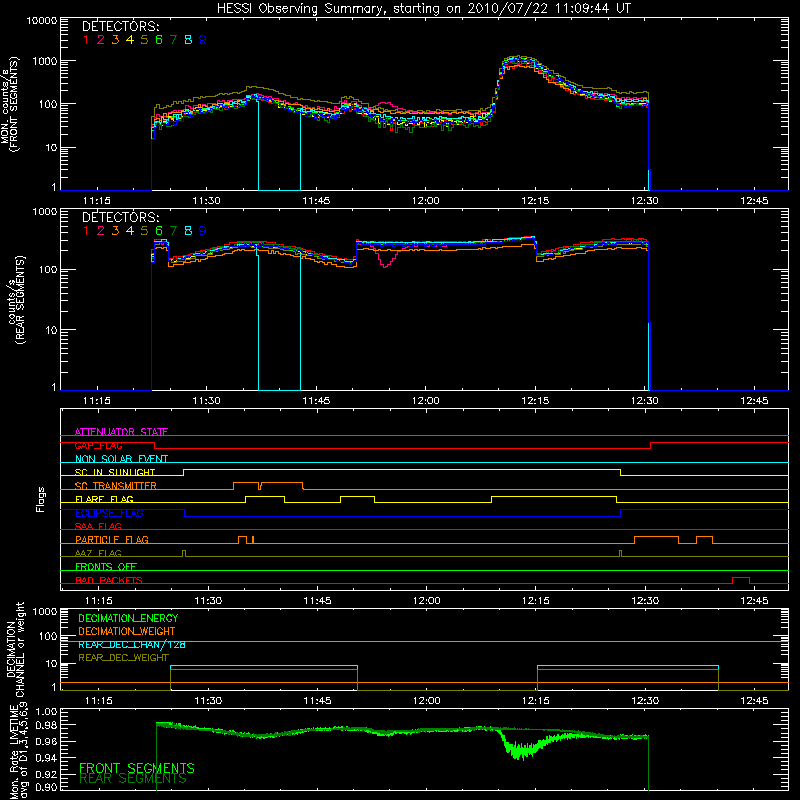Click blue detector 9 in the front segments legend
800x800 pixels.
(203, 40)
